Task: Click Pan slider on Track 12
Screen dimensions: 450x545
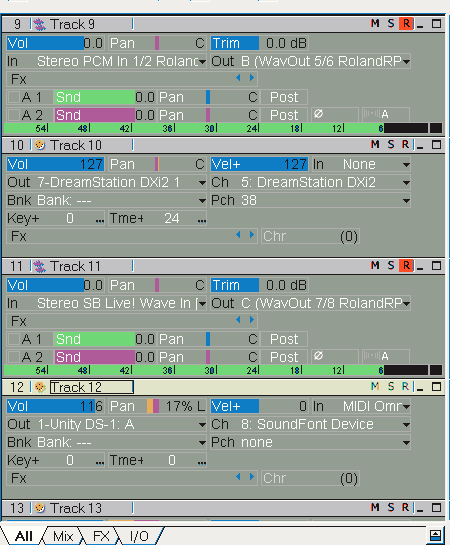Action: 157,406
